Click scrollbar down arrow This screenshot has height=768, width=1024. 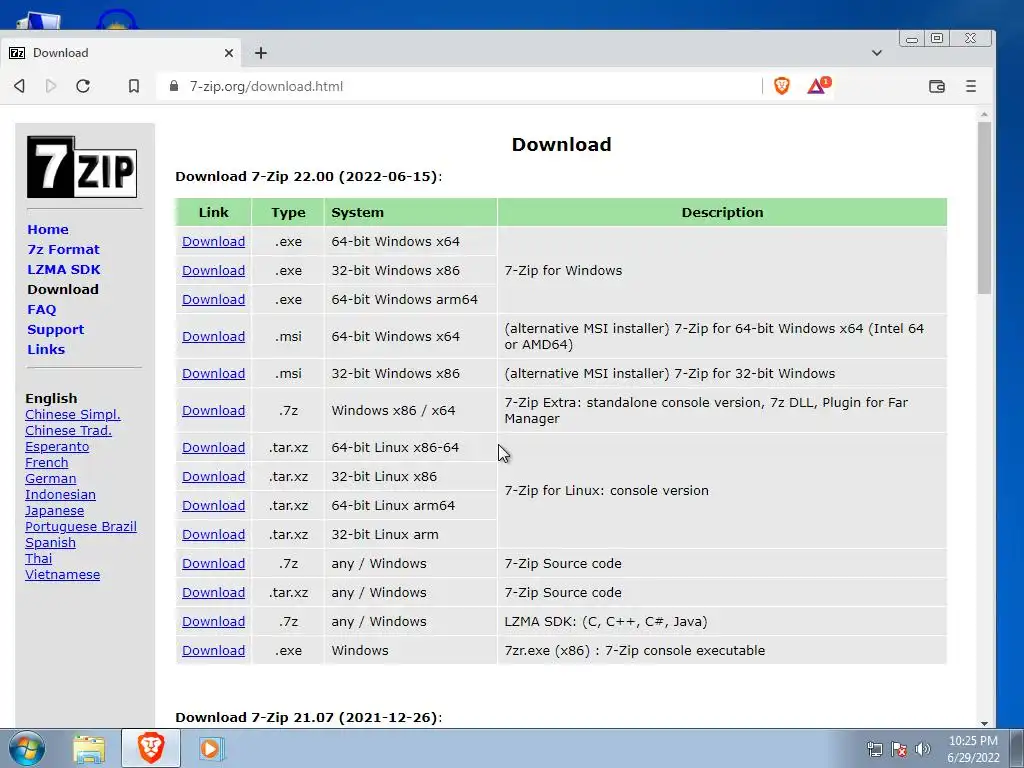(x=984, y=723)
